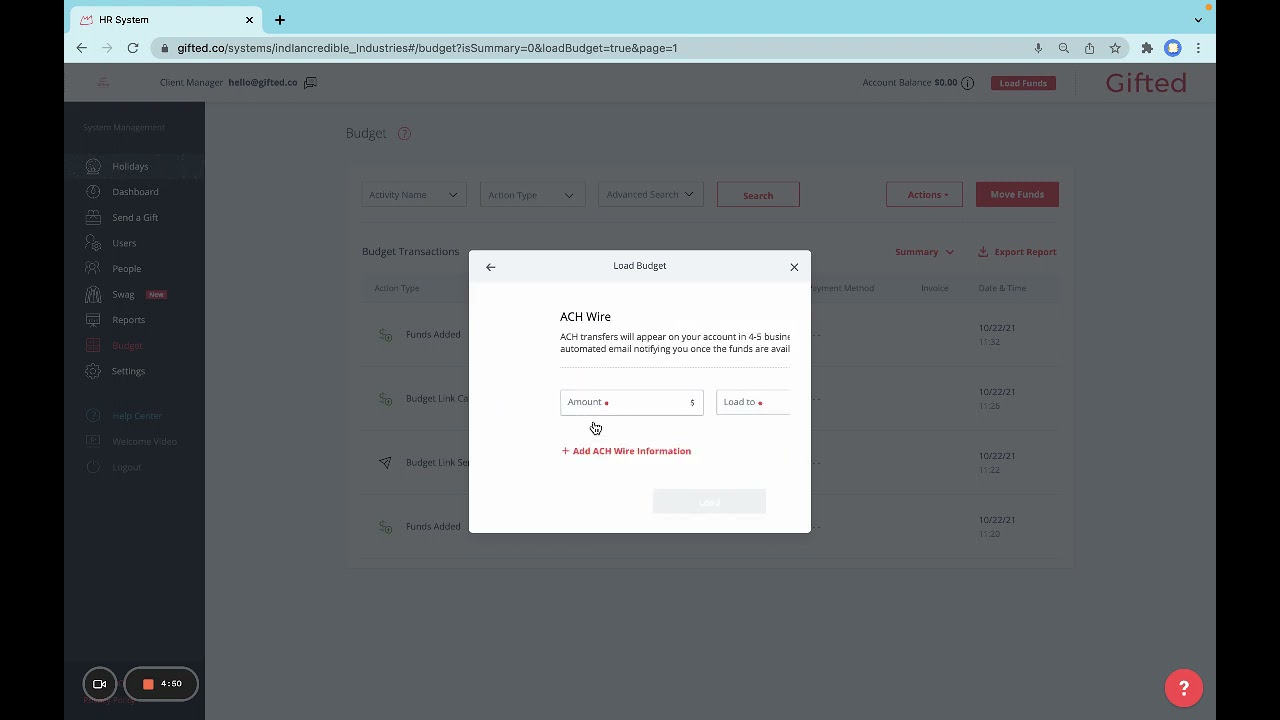Expand the Summary dropdown

coord(924,252)
